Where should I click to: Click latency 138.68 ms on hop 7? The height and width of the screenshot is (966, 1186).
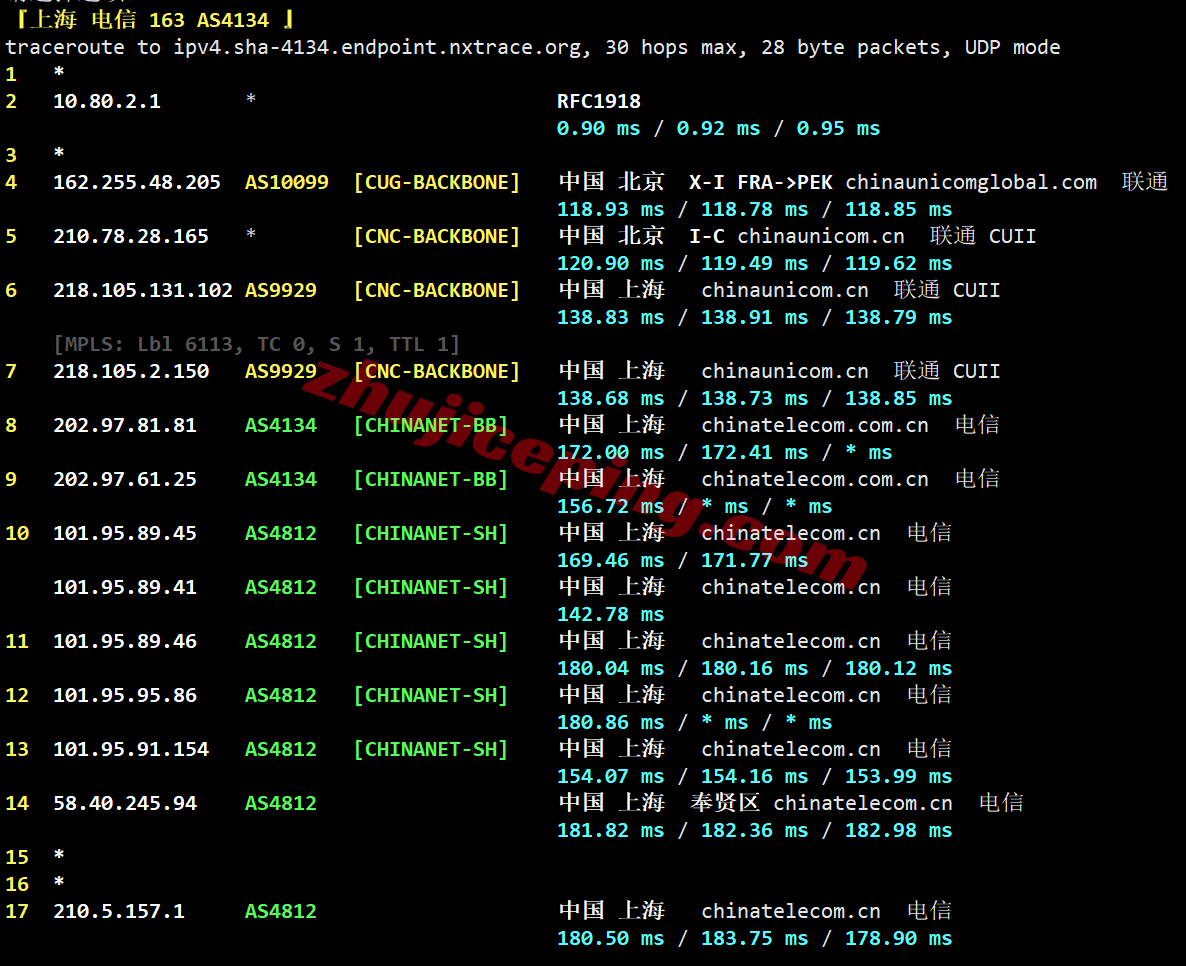[x=610, y=399]
